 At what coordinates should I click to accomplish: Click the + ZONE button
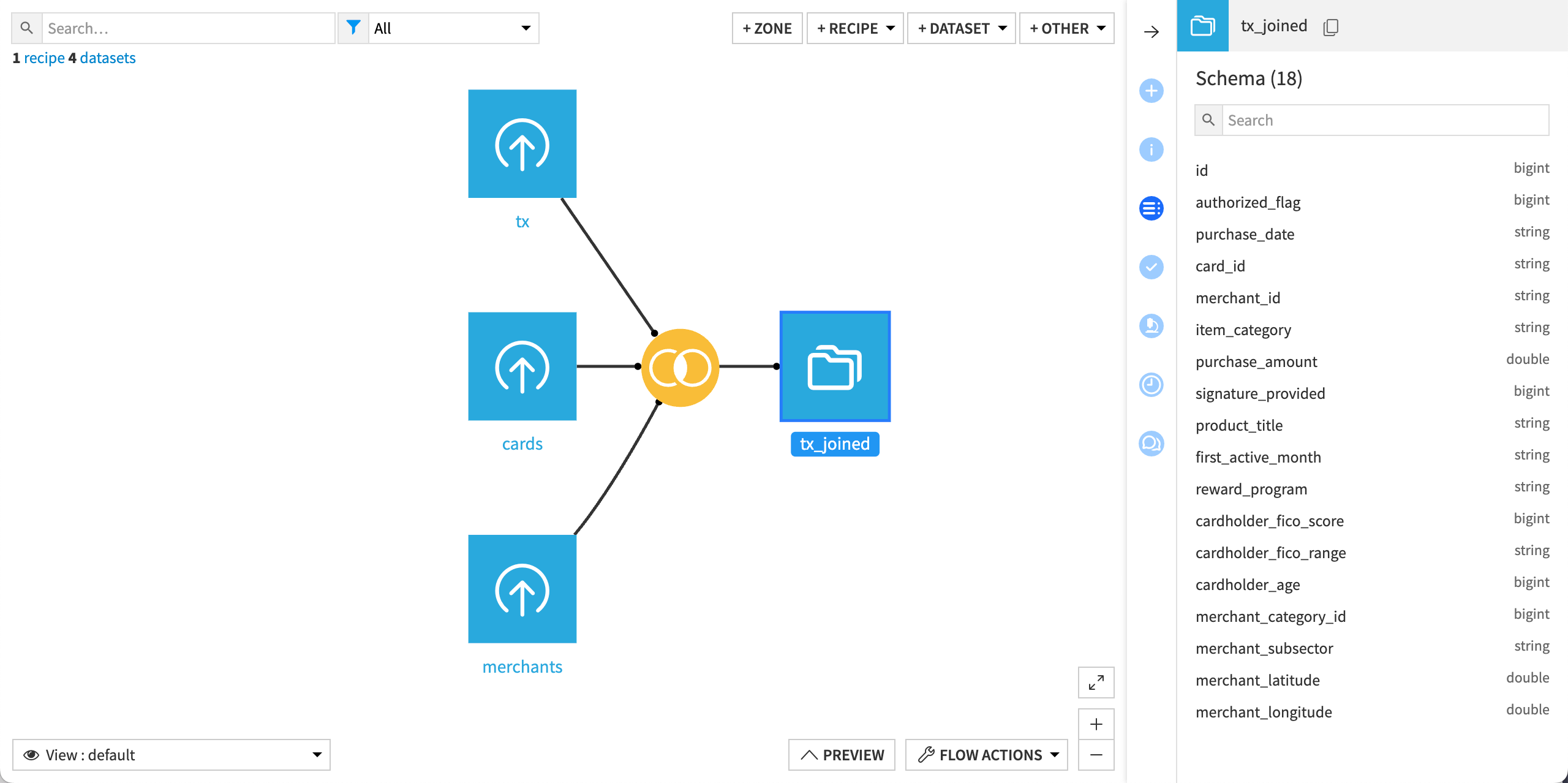tap(767, 28)
